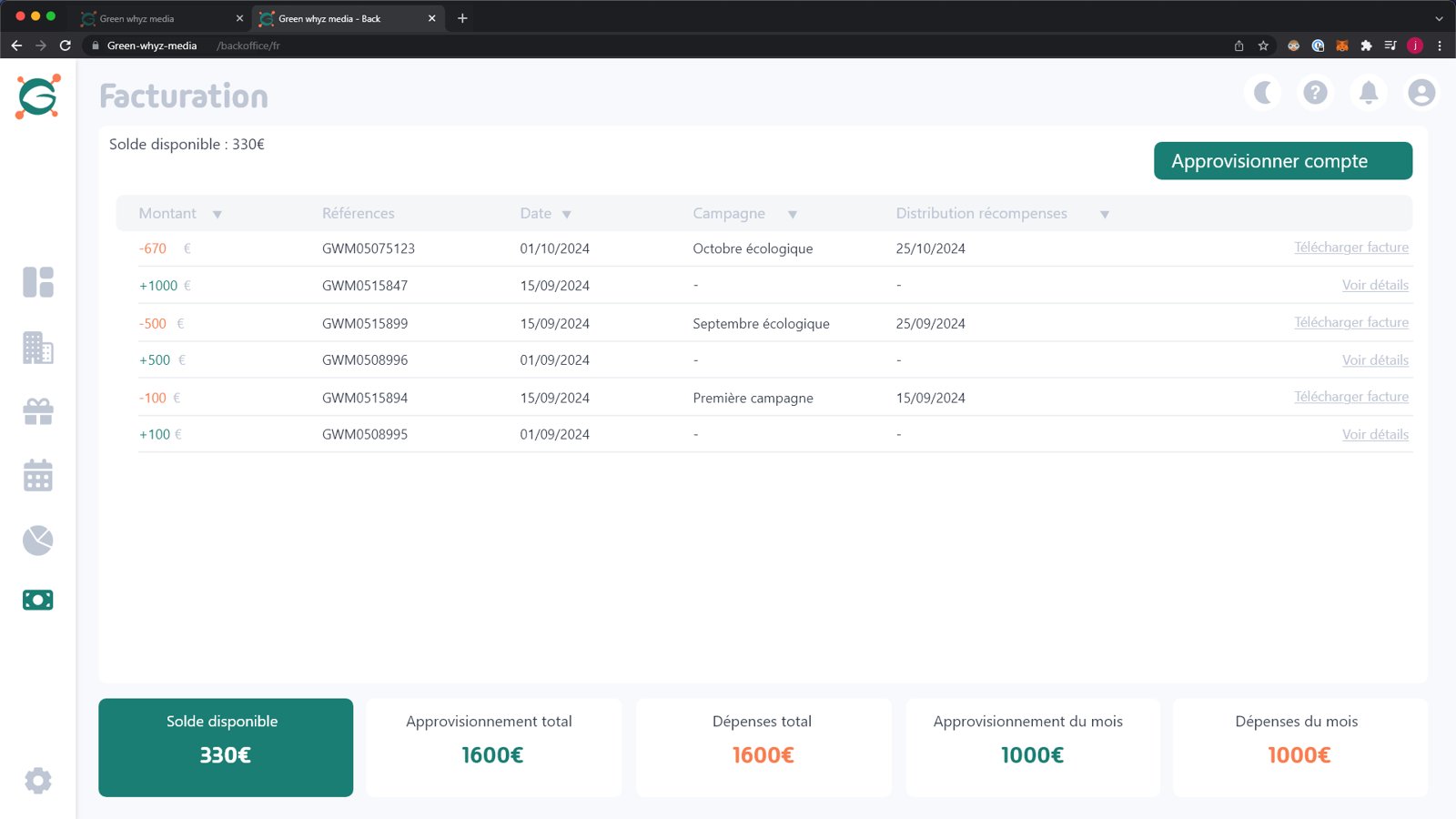Open a new browser tab
The width and height of the screenshot is (1456, 819).
click(462, 18)
